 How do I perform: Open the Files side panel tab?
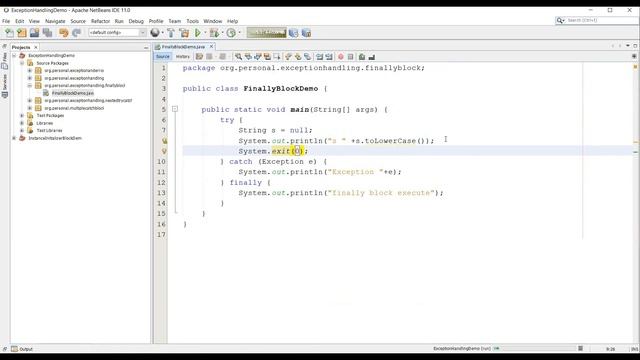4,61
